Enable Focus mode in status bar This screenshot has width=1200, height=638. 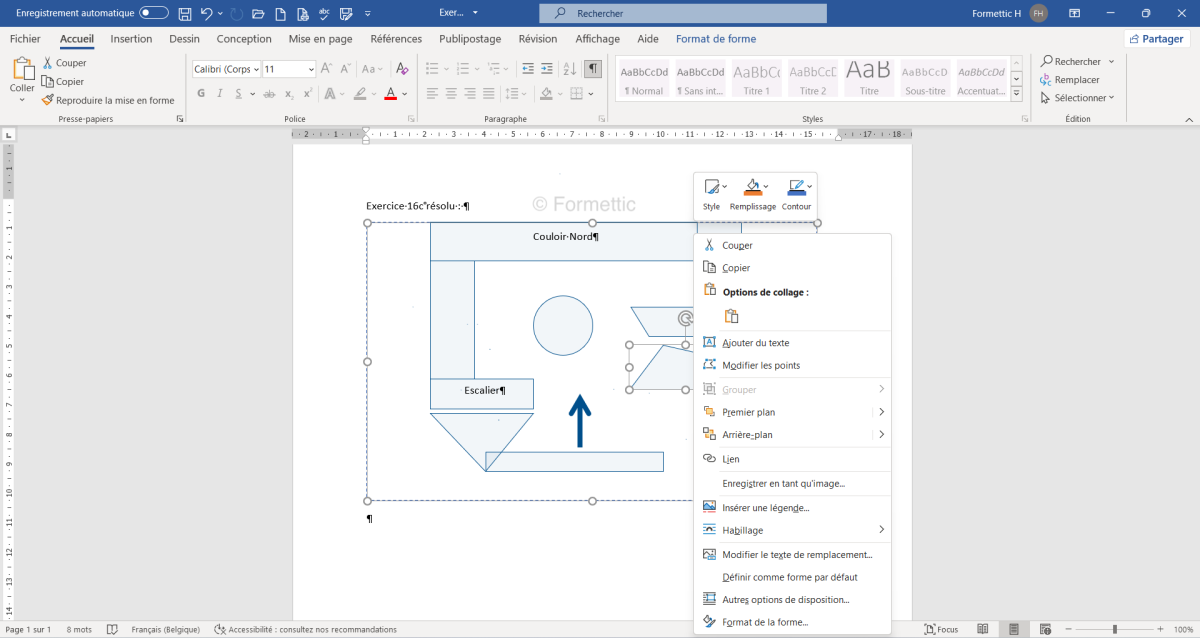tap(940, 629)
